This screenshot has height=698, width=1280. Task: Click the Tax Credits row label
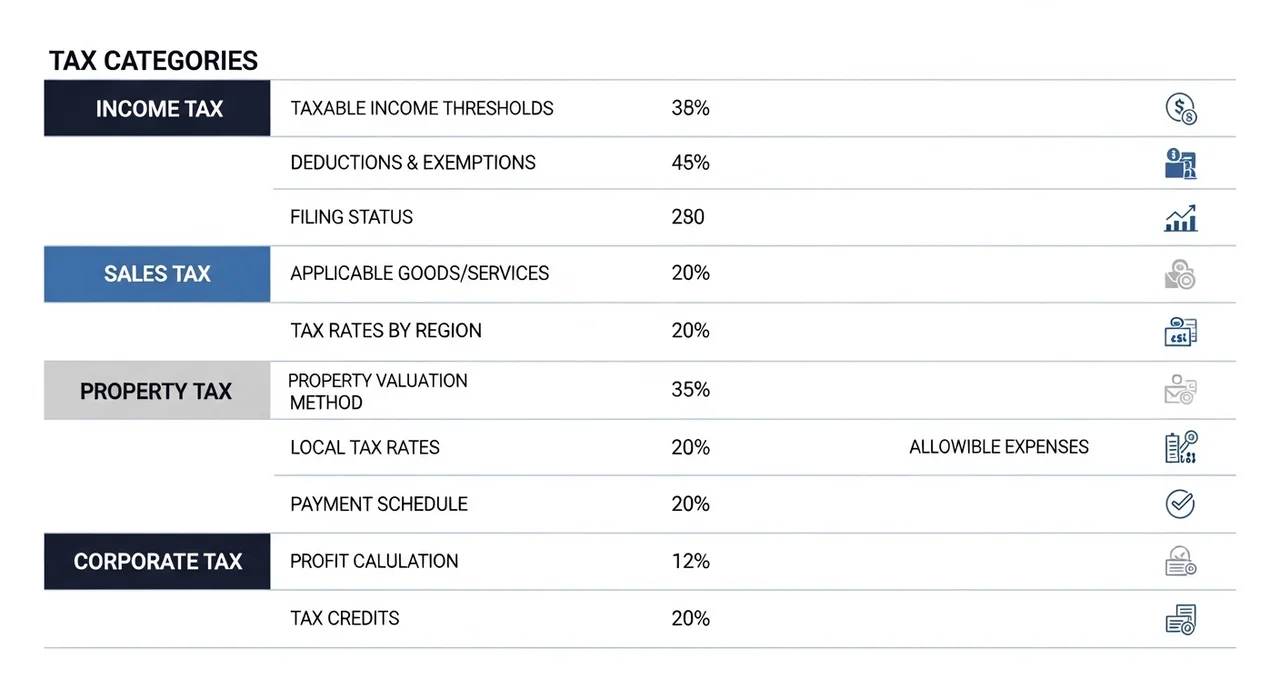tap(345, 618)
